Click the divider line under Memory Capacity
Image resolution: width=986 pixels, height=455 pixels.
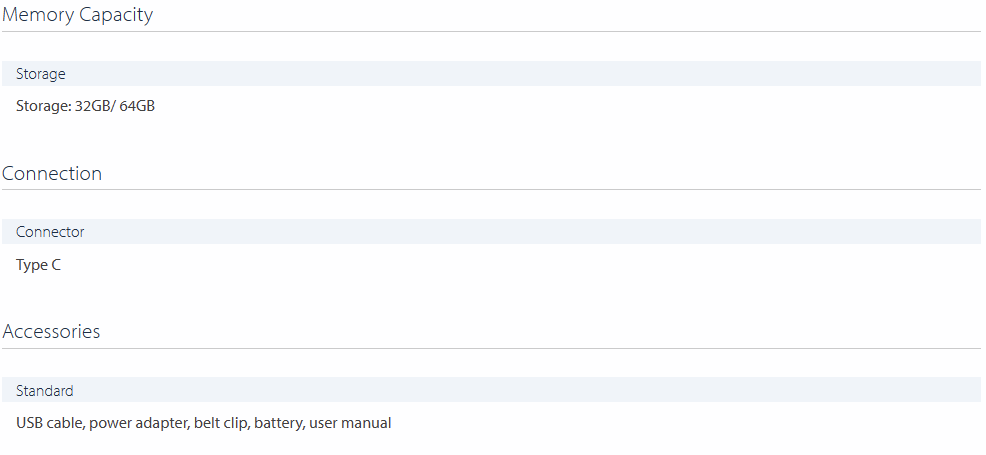(491, 31)
